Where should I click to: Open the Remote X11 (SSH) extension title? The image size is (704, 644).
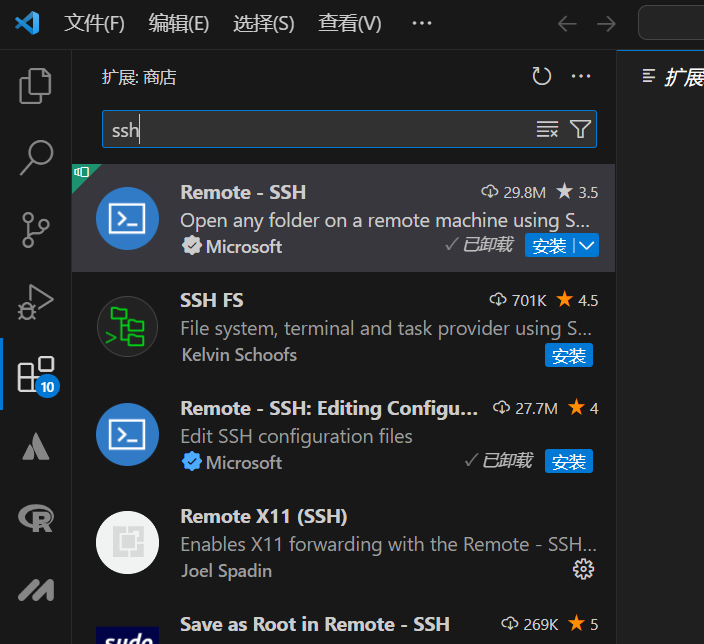pyautogui.click(x=264, y=516)
